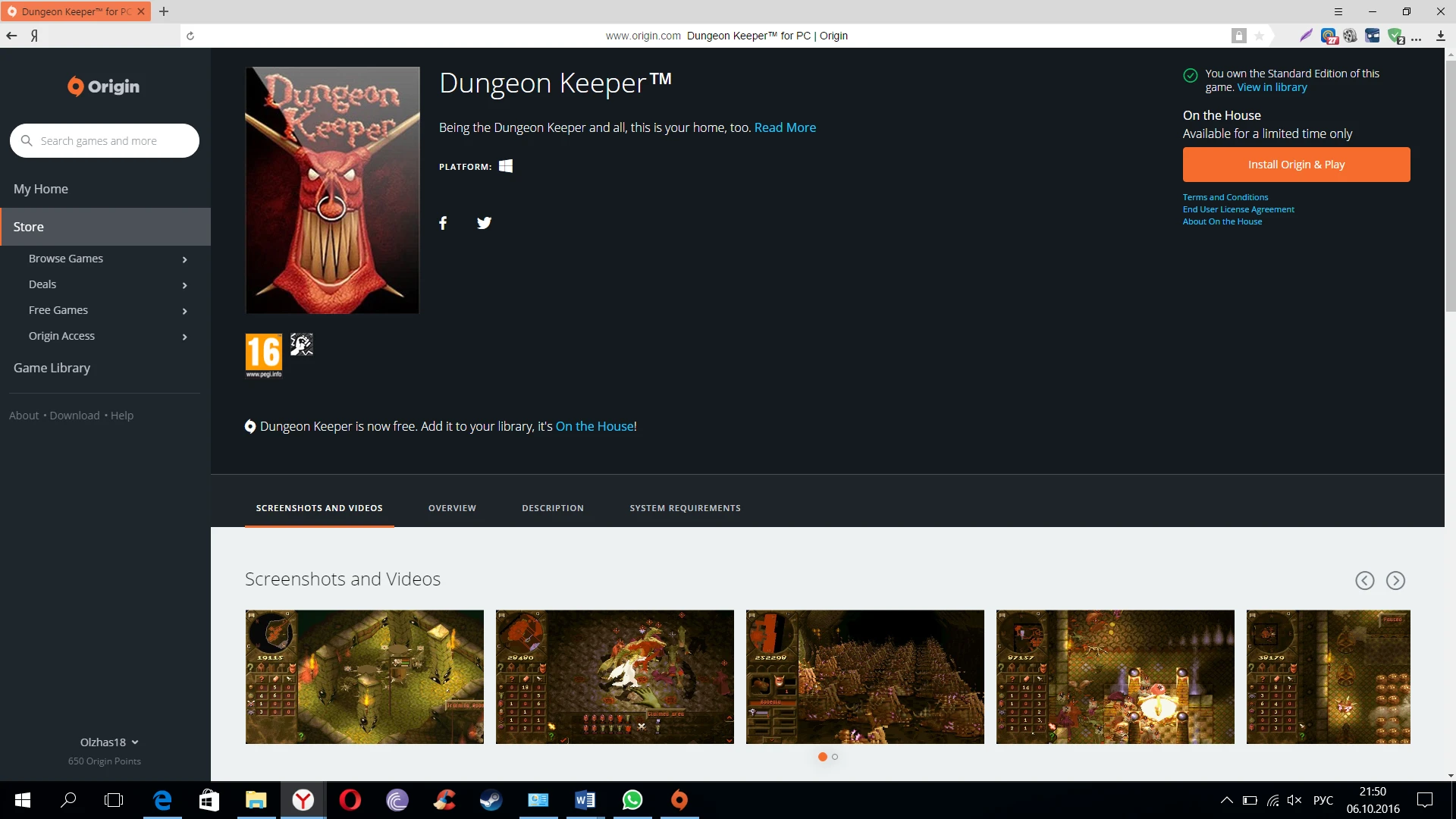Click the next screenshots carousel arrow
The image size is (1456, 819).
click(1396, 580)
